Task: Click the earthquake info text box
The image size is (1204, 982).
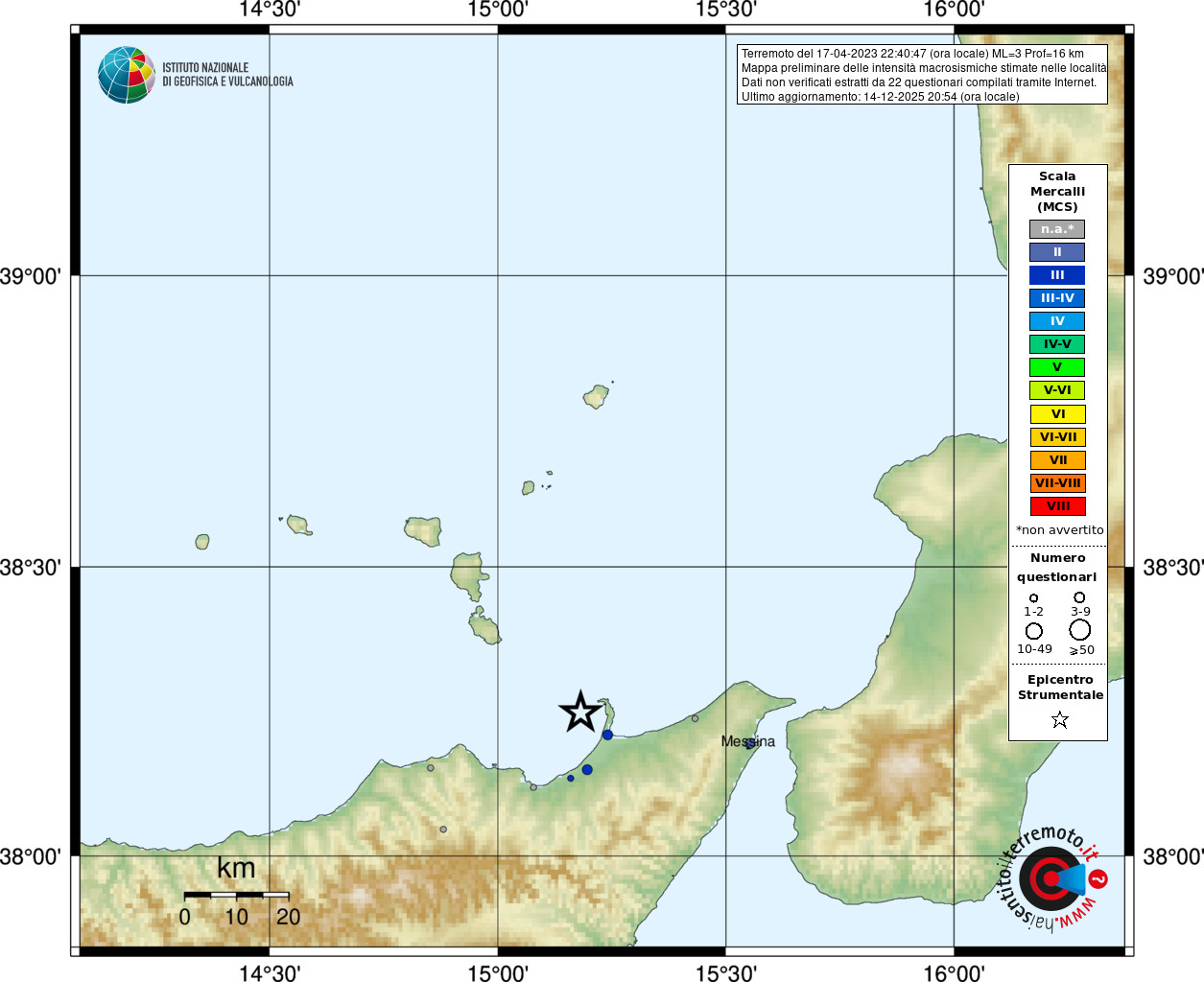Action: coord(922,75)
